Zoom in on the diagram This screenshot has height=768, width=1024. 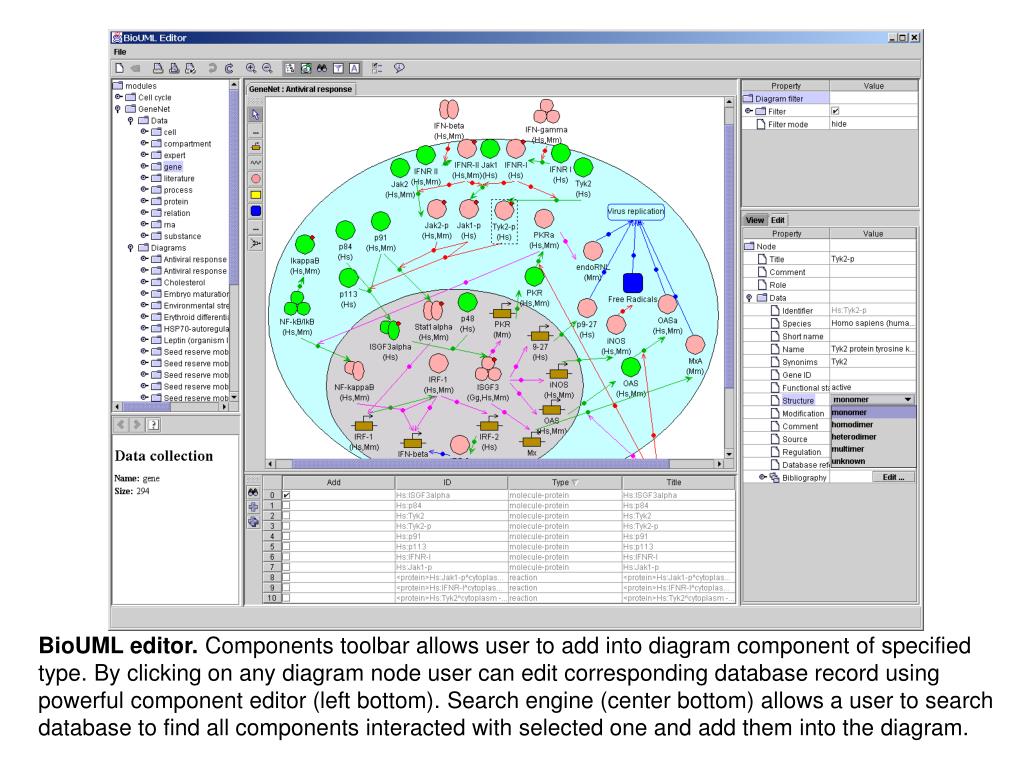tap(251, 68)
